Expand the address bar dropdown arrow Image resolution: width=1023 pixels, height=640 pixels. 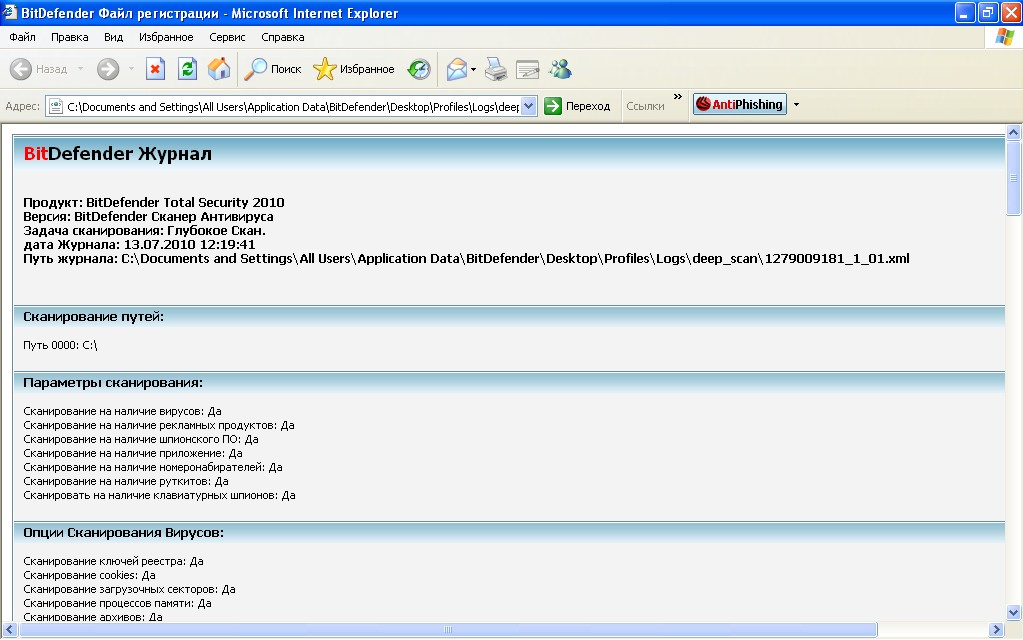pyautogui.click(x=529, y=106)
